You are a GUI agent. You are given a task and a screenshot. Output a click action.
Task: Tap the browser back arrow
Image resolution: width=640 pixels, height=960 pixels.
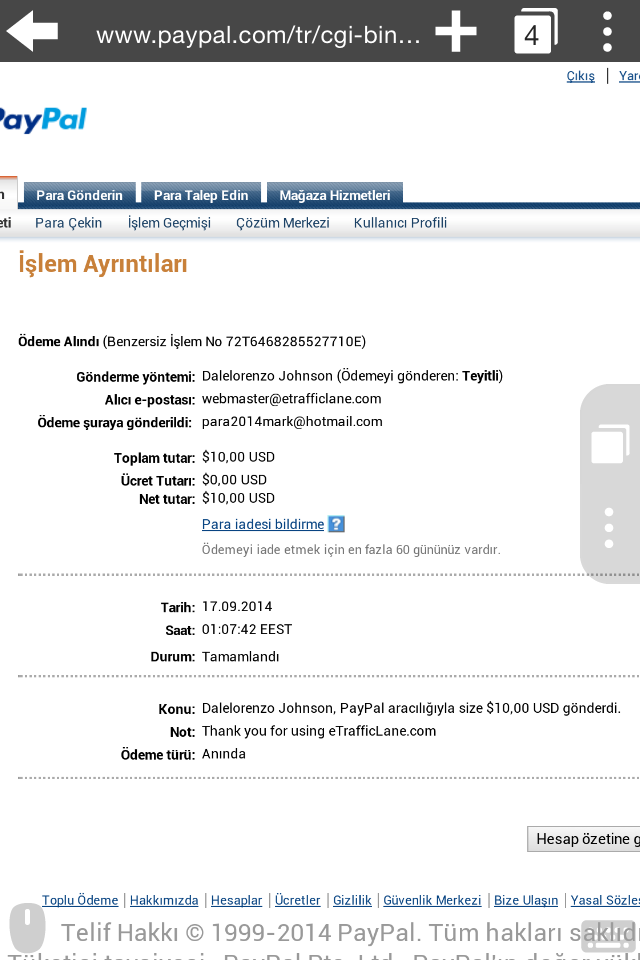32,31
